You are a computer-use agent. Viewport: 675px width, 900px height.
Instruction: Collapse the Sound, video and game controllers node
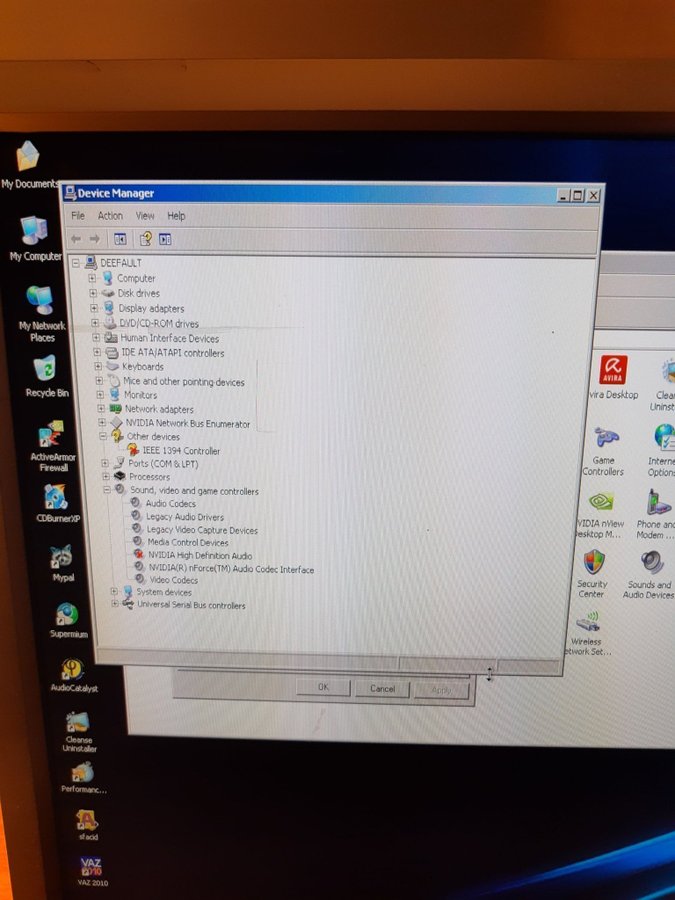click(x=106, y=491)
